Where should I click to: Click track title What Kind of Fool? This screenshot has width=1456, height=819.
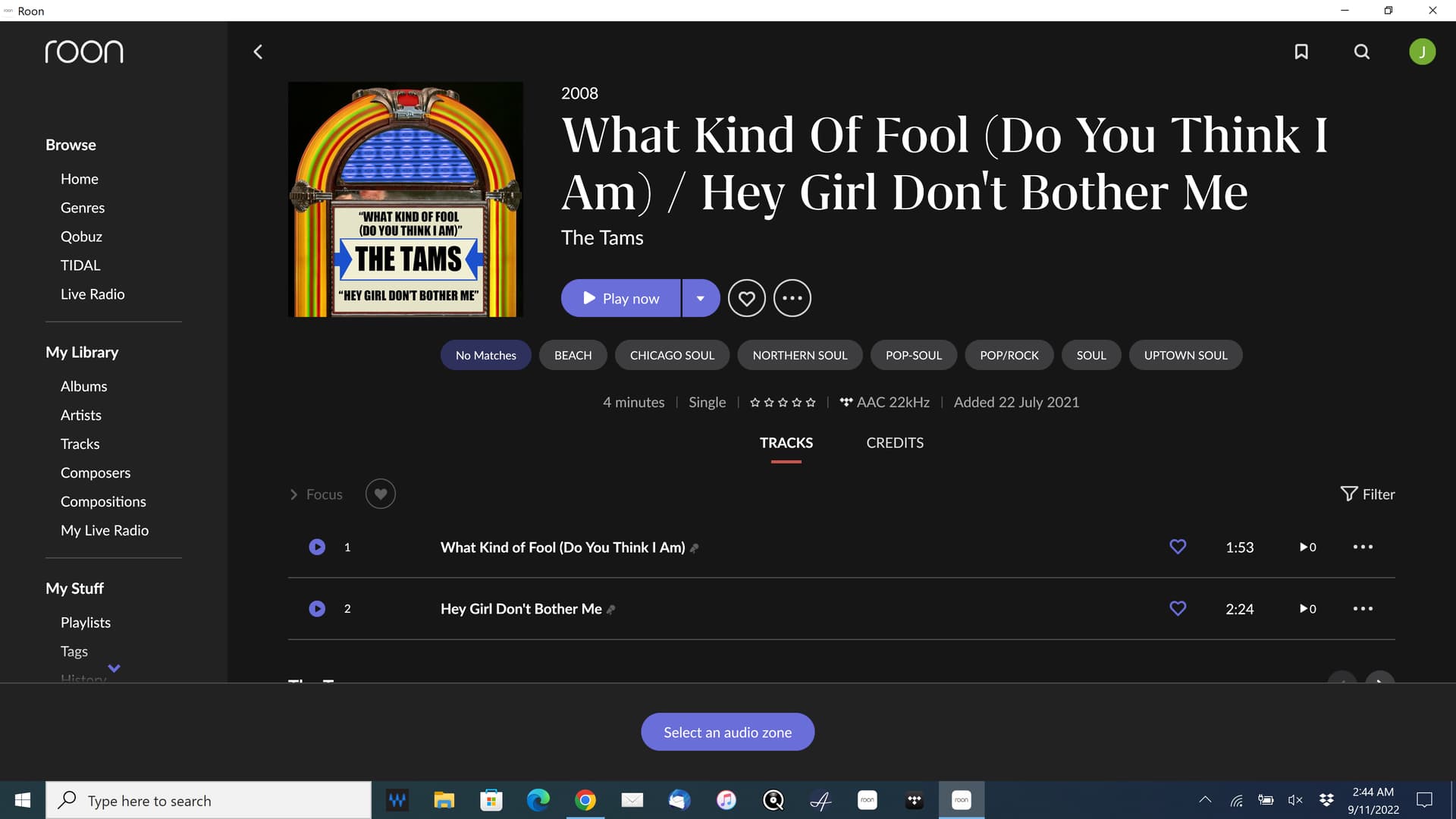coord(563,547)
